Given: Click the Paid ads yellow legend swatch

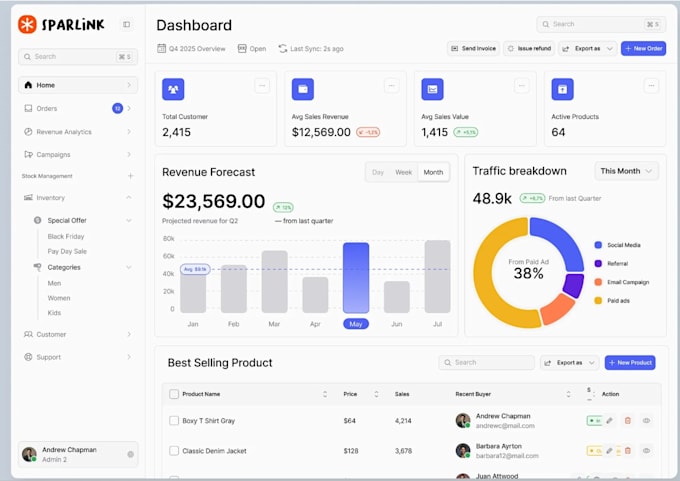Looking at the screenshot, I should 598,300.
